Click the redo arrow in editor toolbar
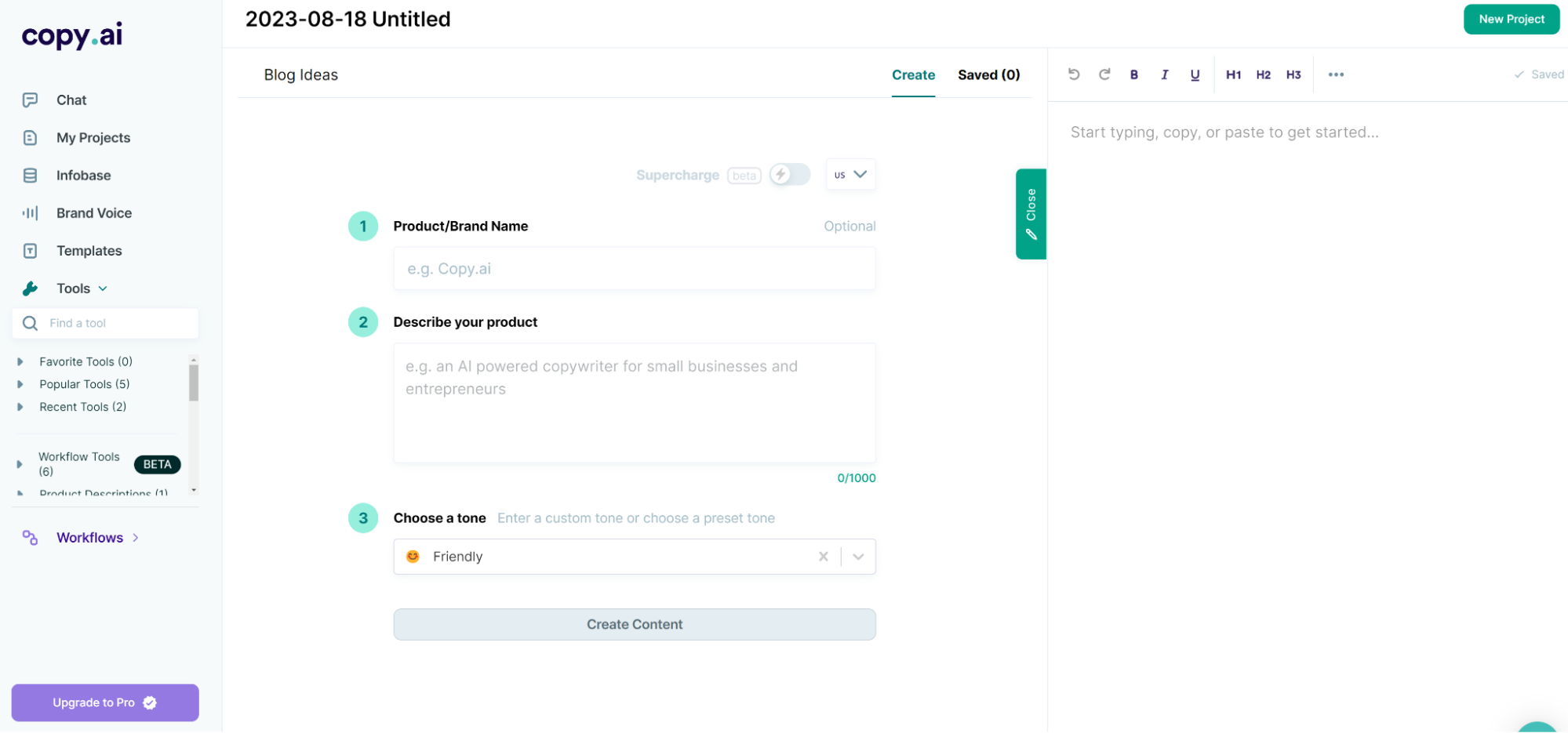The image size is (1568, 733). 1104,74
